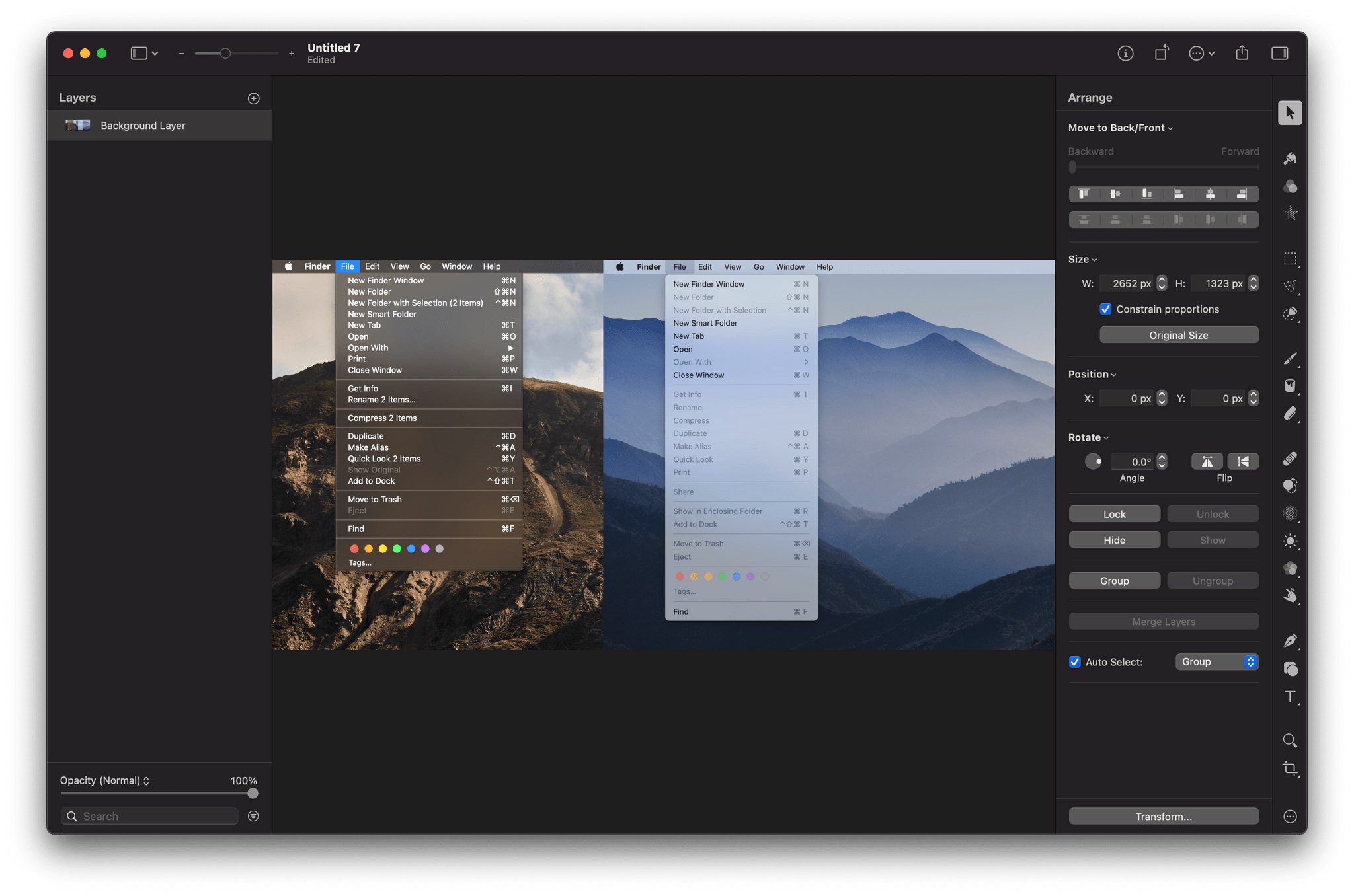
Task: Select the Type text tool
Action: [x=1290, y=696]
